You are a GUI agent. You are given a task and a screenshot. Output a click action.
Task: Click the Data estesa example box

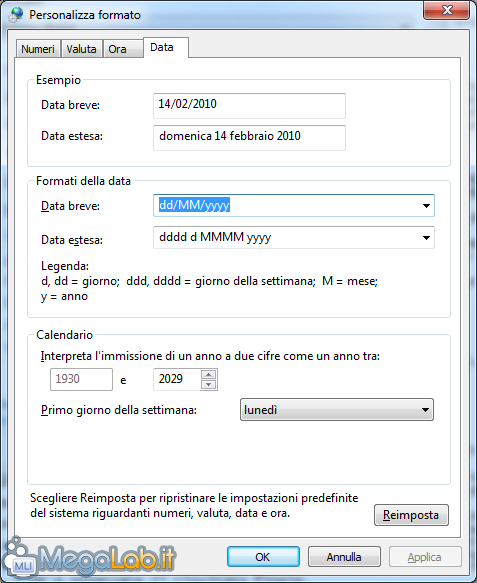tap(249, 138)
